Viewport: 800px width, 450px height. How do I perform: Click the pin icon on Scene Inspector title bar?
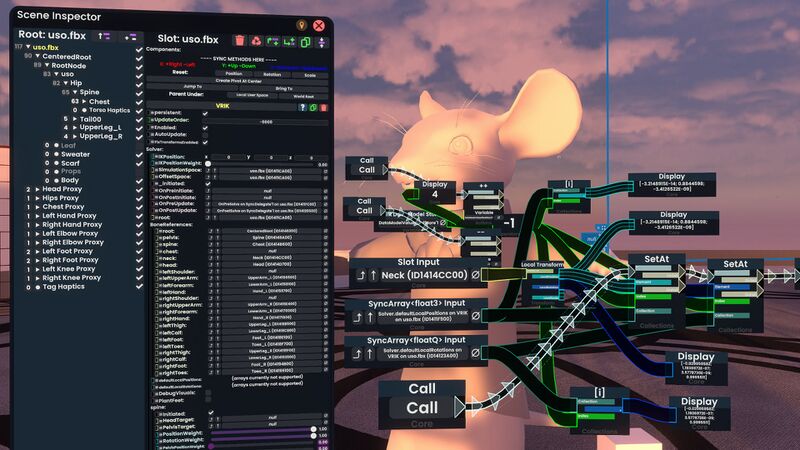click(x=302, y=25)
